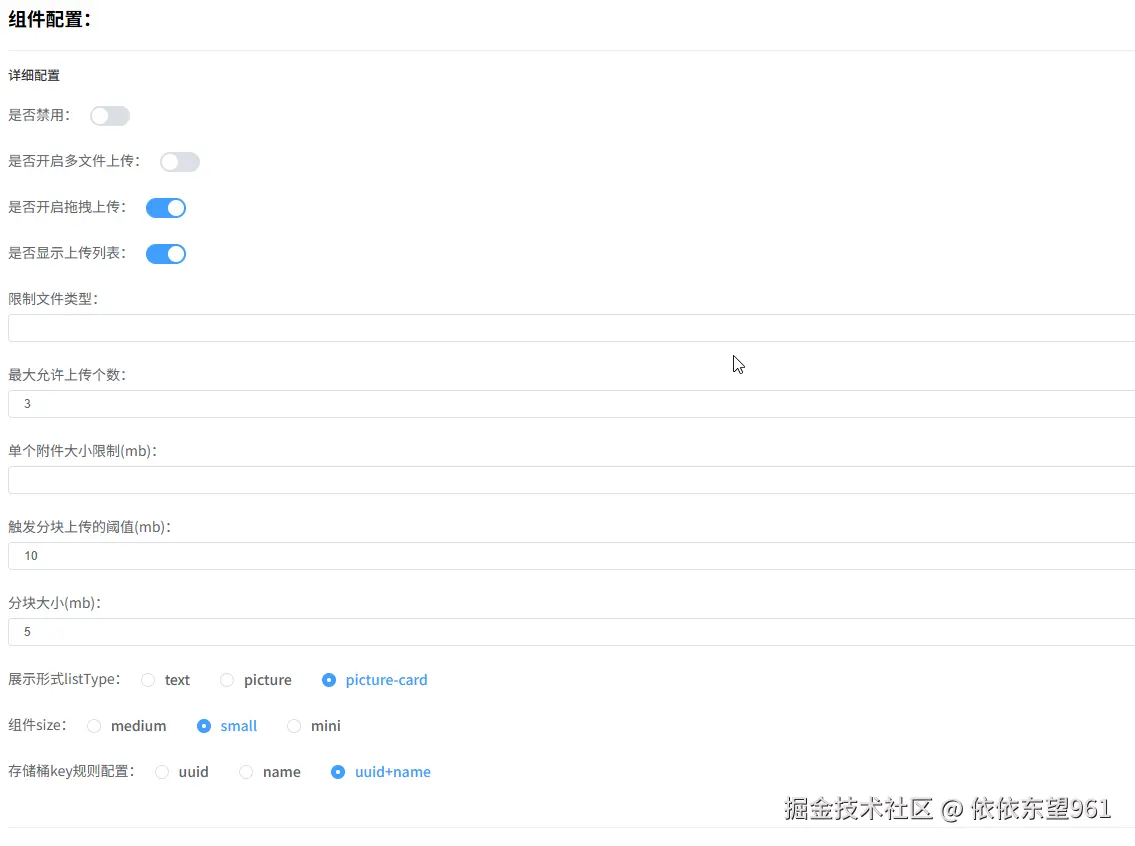Image resolution: width=1135 pixels, height=846 pixels.
Task: Click the 详细配置 section label
Action: (x=33, y=75)
